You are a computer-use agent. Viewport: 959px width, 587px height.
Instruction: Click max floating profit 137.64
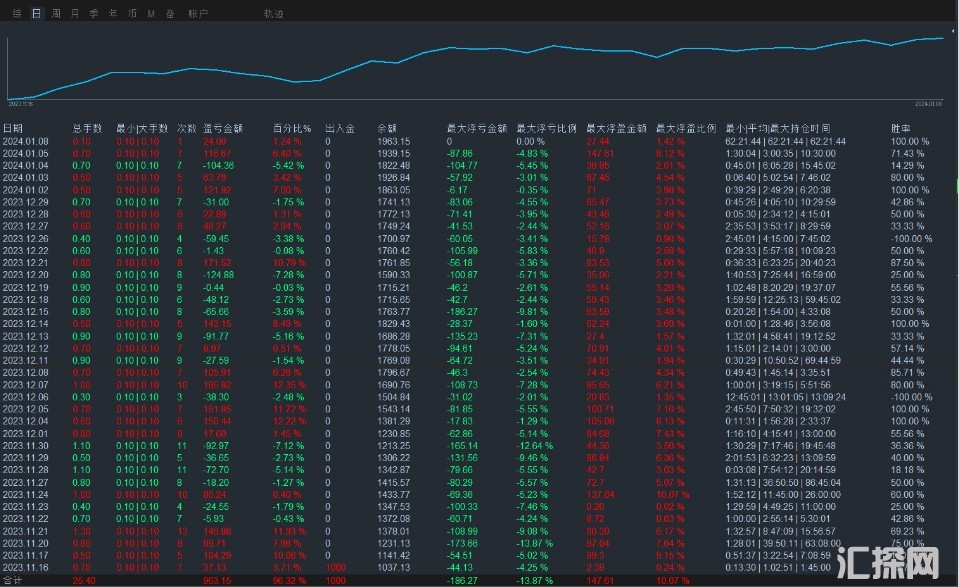pyautogui.click(x=601, y=495)
